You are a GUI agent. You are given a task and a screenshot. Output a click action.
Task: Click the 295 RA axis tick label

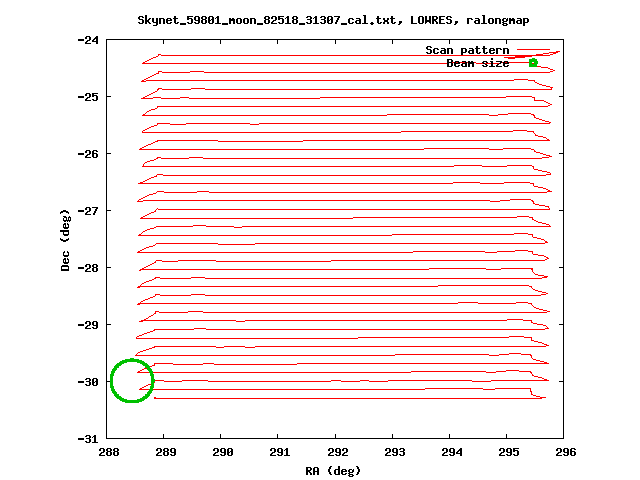click(509, 452)
